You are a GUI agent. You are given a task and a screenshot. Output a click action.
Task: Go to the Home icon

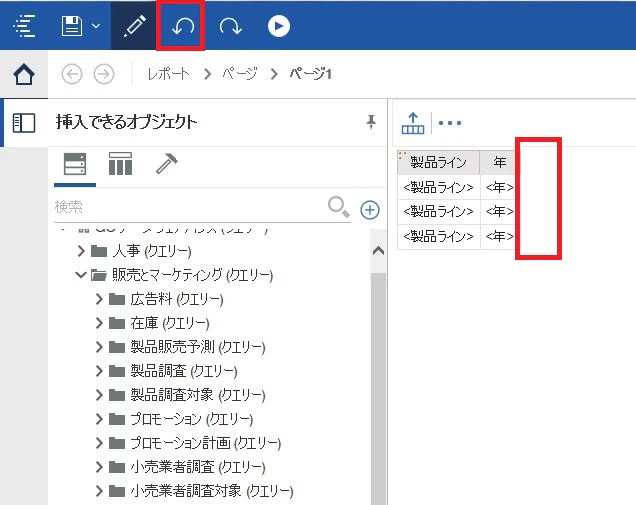pos(24,74)
